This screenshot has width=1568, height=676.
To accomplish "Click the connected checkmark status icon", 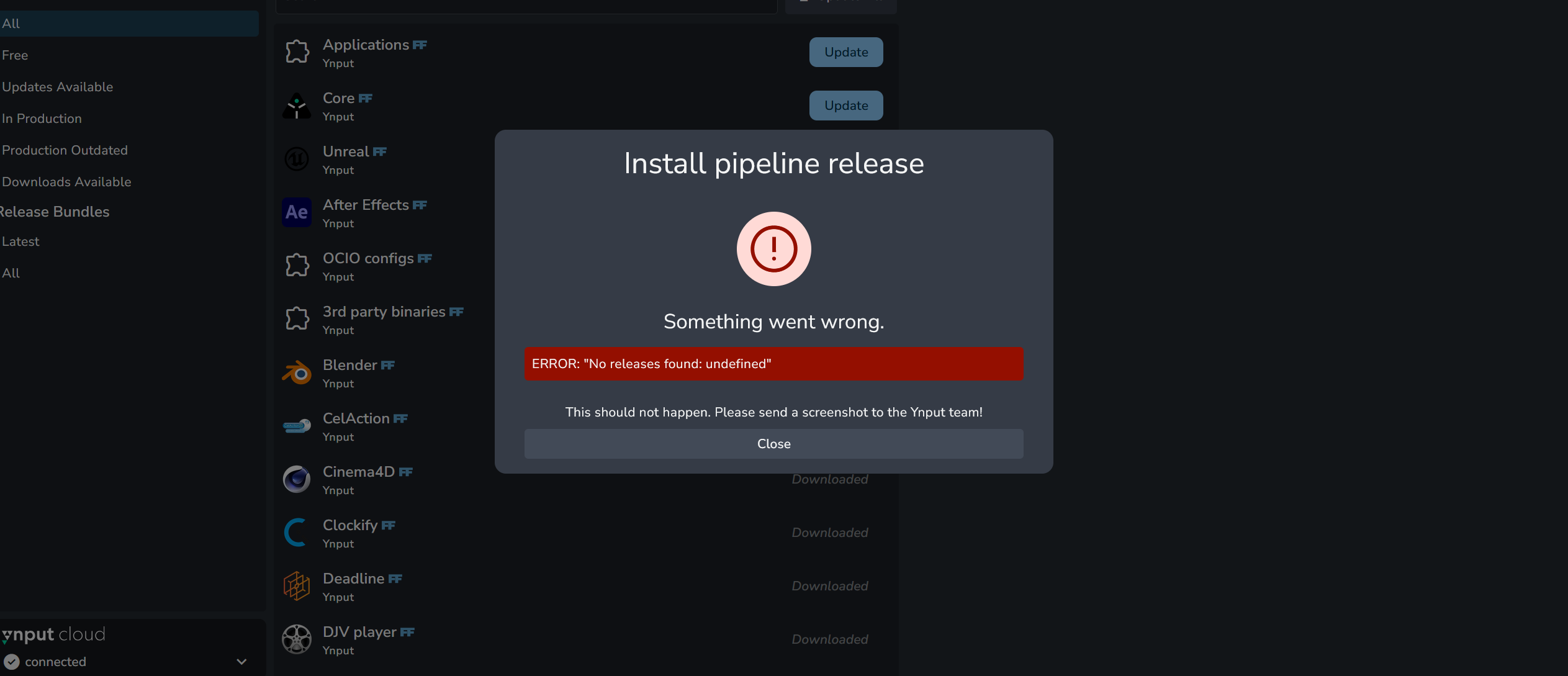I will pyautogui.click(x=12, y=662).
